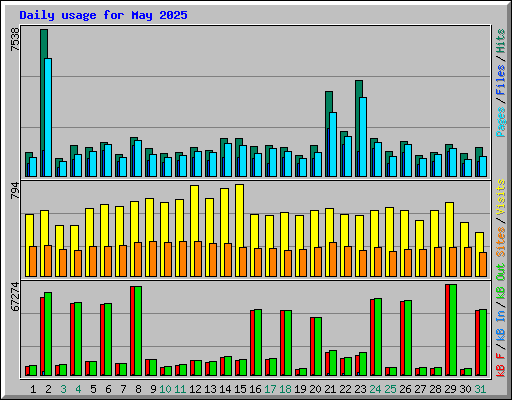512x400 pixels.
Task: Click the 67274 axis maximum label
Action: pos(15,297)
